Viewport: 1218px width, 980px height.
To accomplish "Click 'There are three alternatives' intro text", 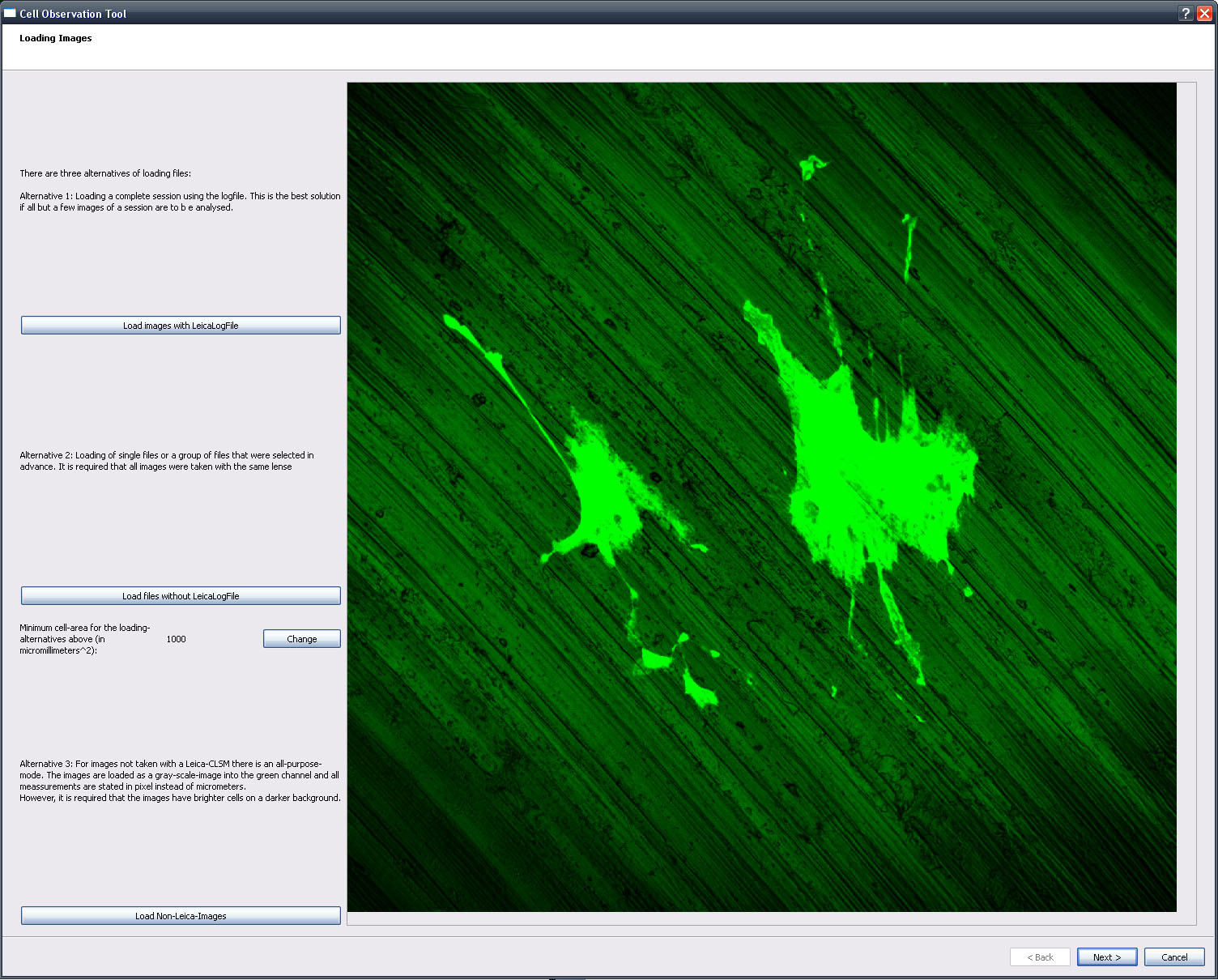I will 105,173.
